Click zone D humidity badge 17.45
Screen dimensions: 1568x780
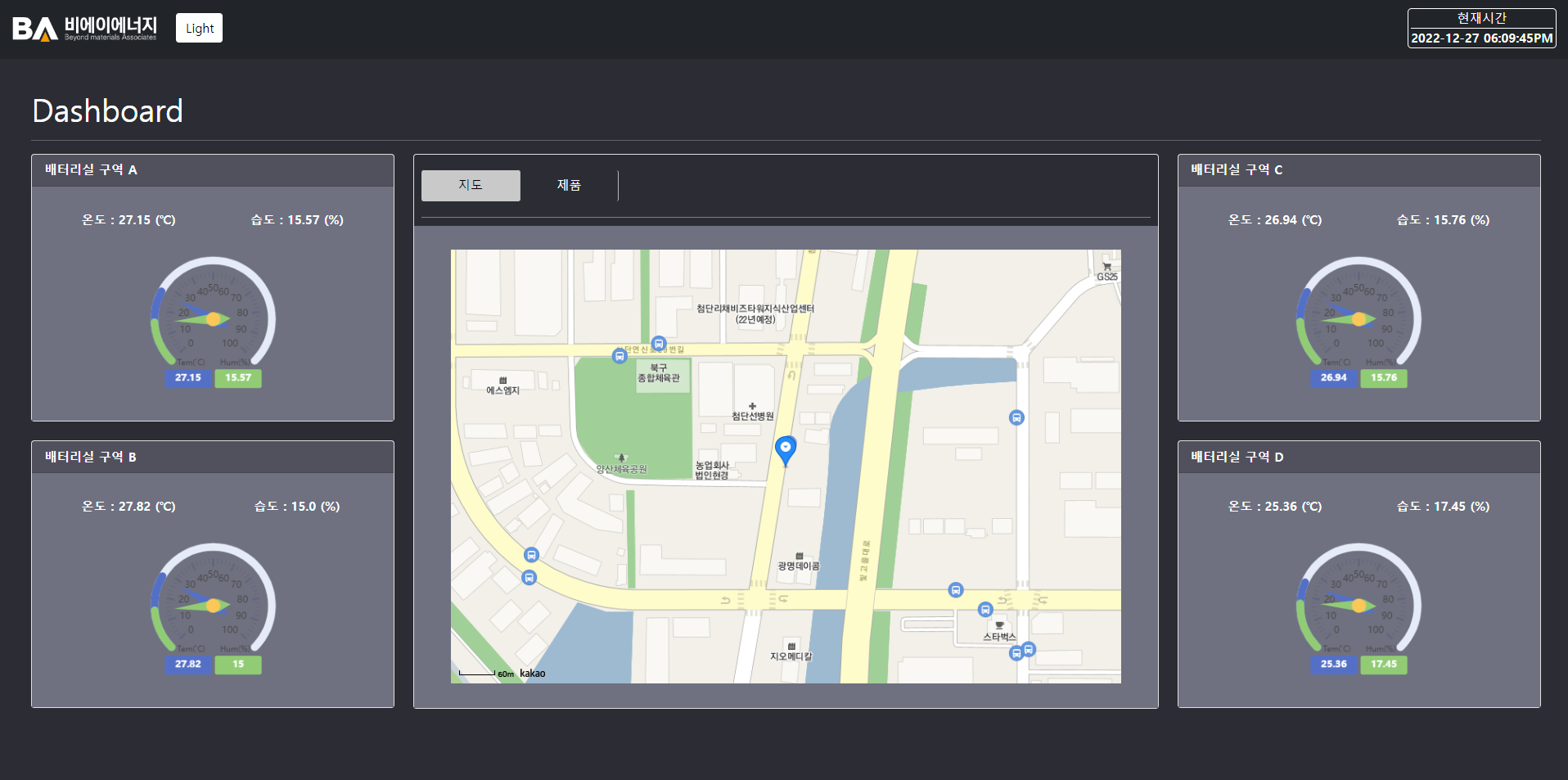click(x=1384, y=664)
